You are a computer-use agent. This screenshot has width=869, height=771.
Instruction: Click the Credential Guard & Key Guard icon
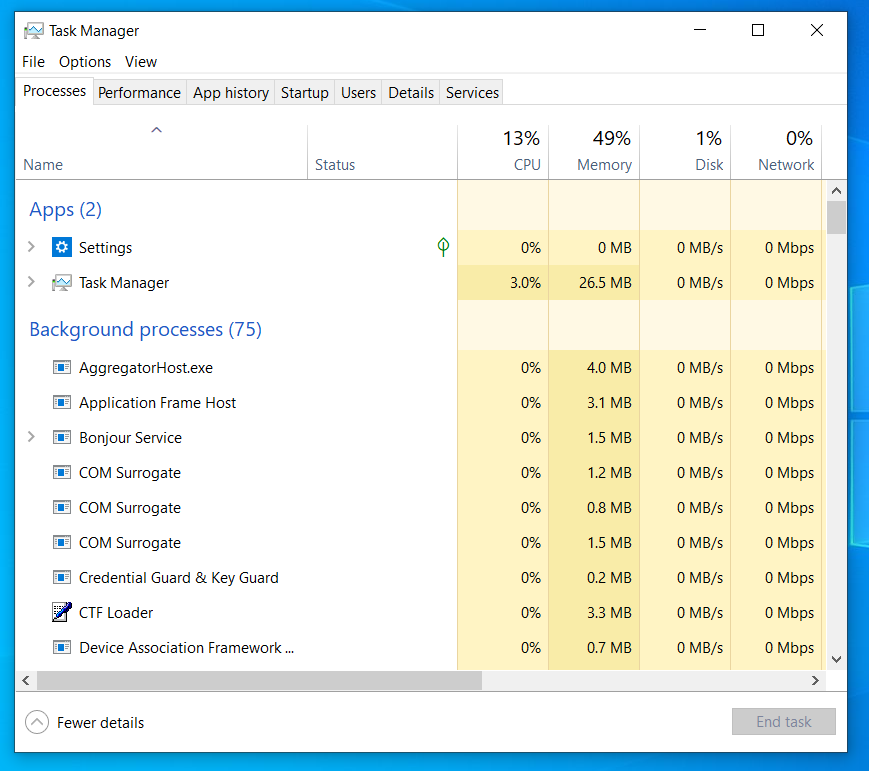click(62, 578)
